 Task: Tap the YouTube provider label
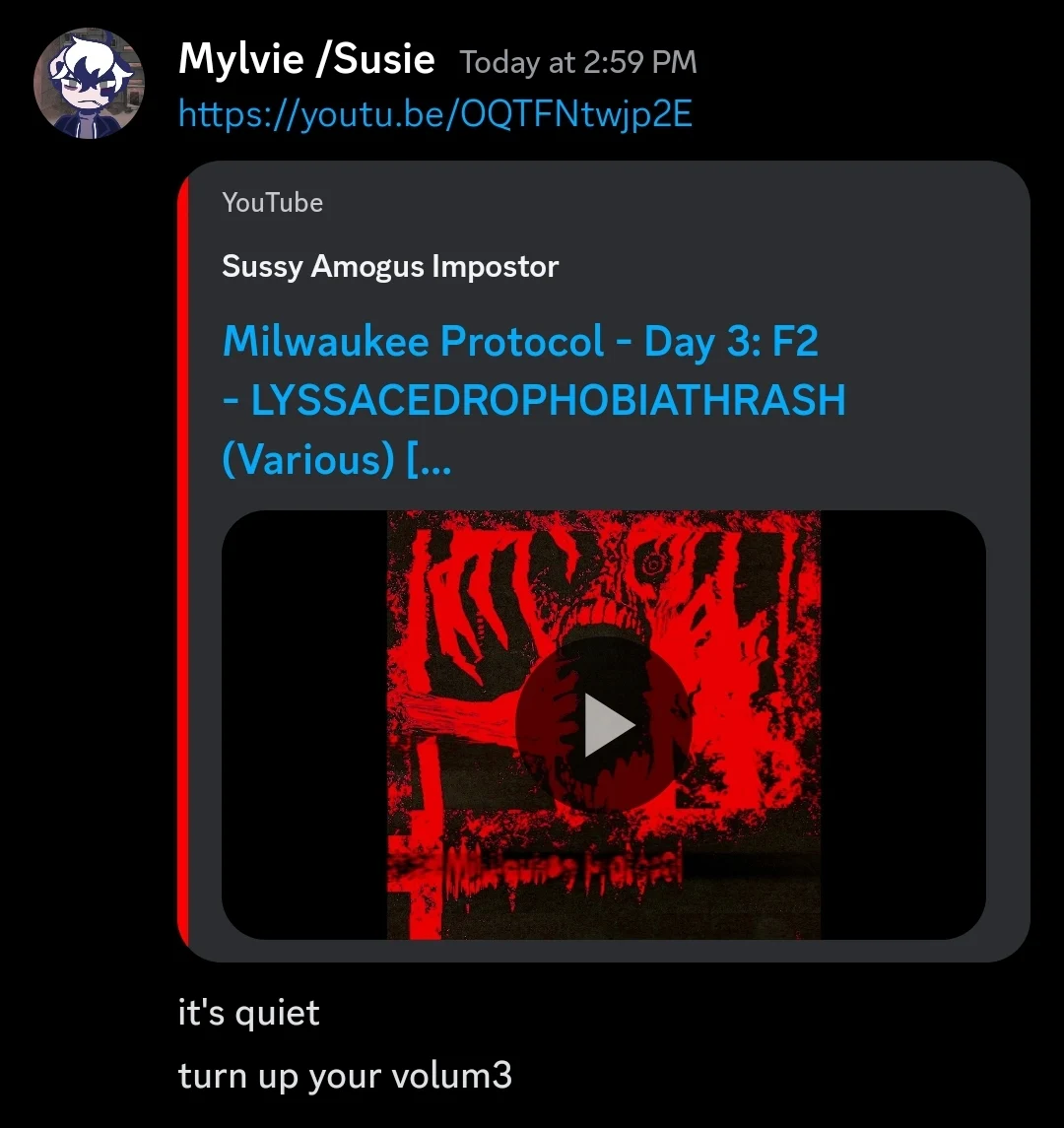click(273, 202)
